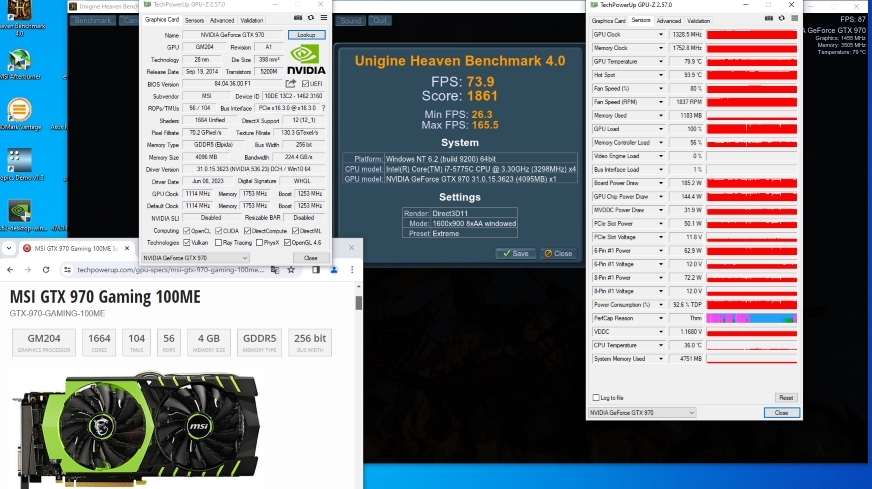Toggle the CUDA checkbox
Image resolution: width=872 pixels, height=489 pixels.
click(219, 231)
